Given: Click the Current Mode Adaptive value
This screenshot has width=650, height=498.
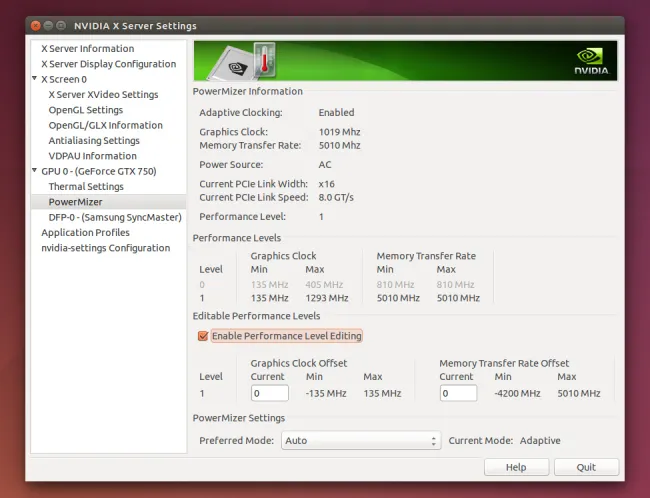Looking at the screenshot, I should 540,441.
